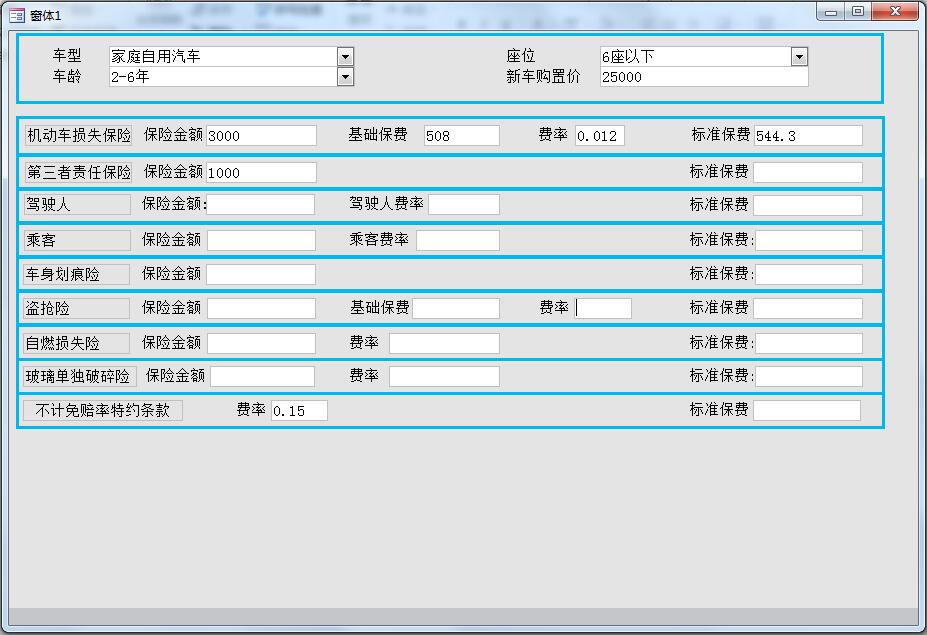Click the 机动车损失保险 button

click(x=78, y=136)
